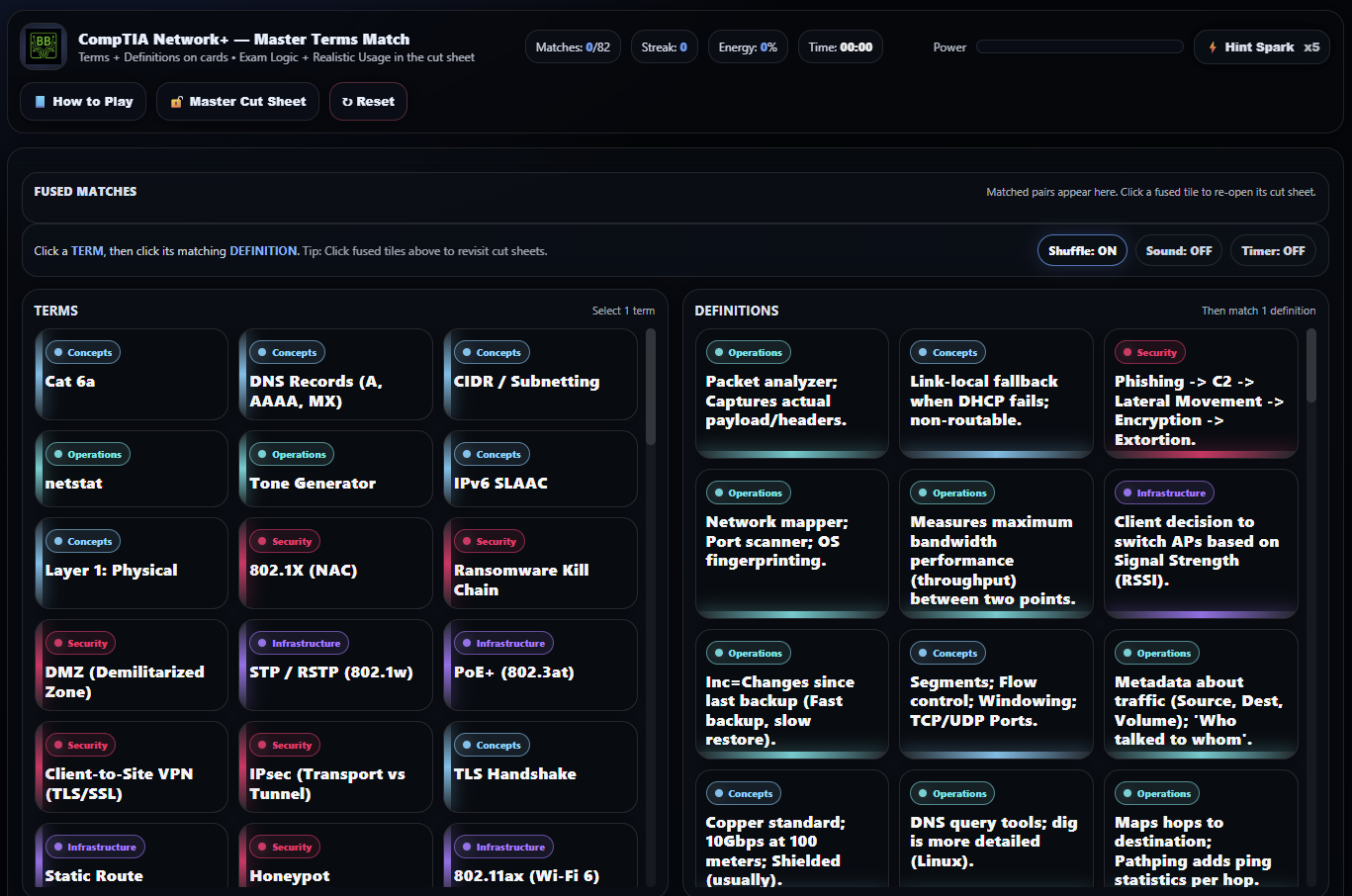
Task: Click the Hint Spark lightning bolt icon
Action: click(1213, 47)
